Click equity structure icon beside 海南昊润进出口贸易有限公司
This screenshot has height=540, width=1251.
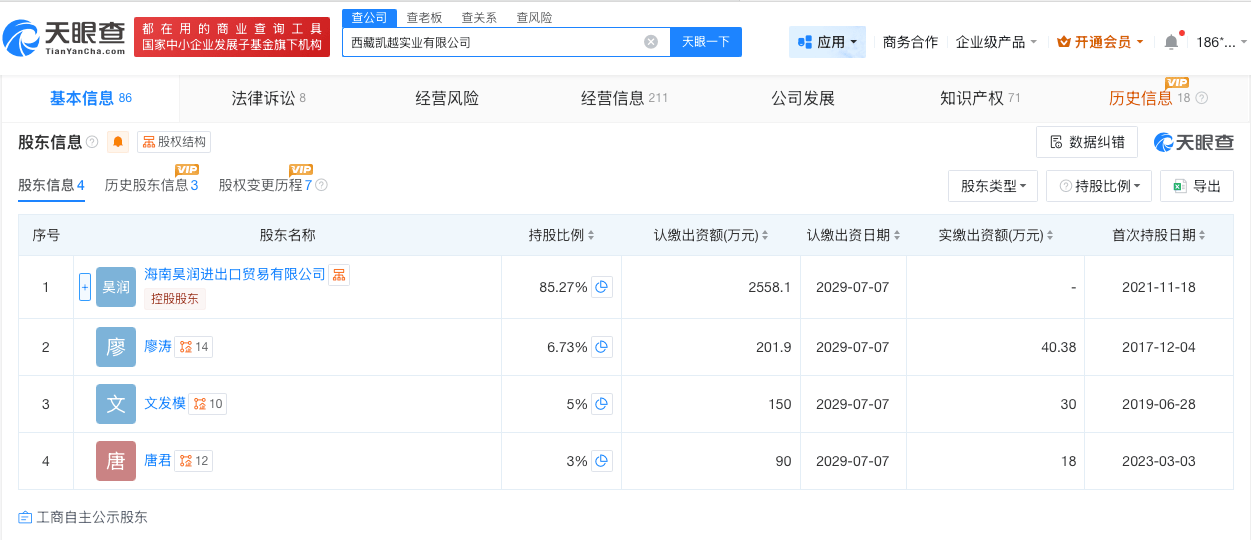pyautogui.click(x=339, y=274)
